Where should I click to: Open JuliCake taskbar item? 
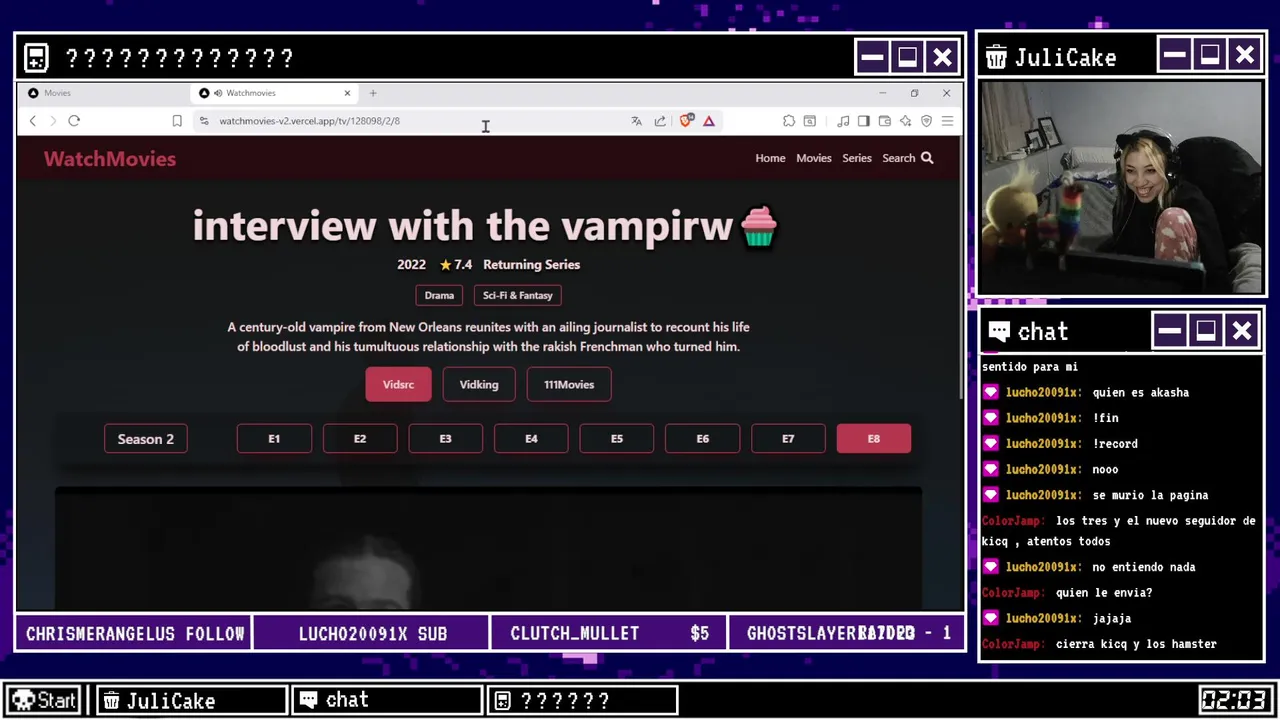(x=192, y=700)
